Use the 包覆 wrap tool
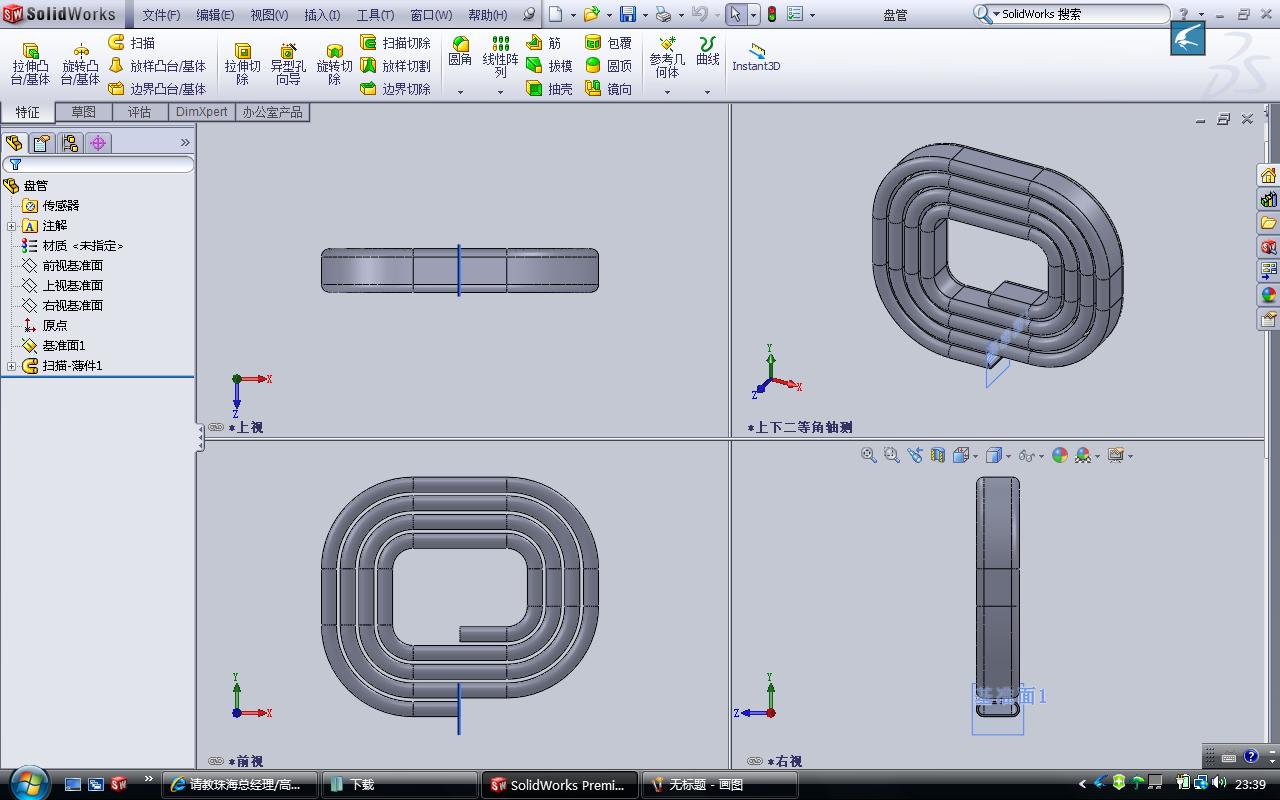Screen dimensions: 1280x800 608,43
